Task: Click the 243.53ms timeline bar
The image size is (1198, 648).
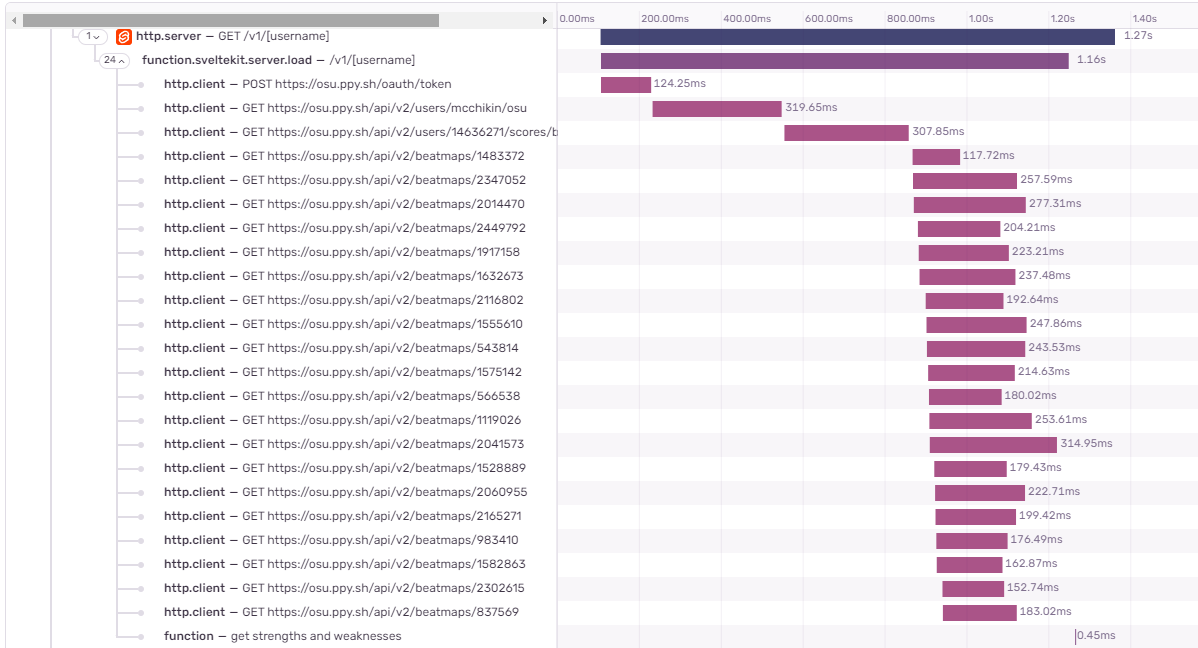Action: 976,348
